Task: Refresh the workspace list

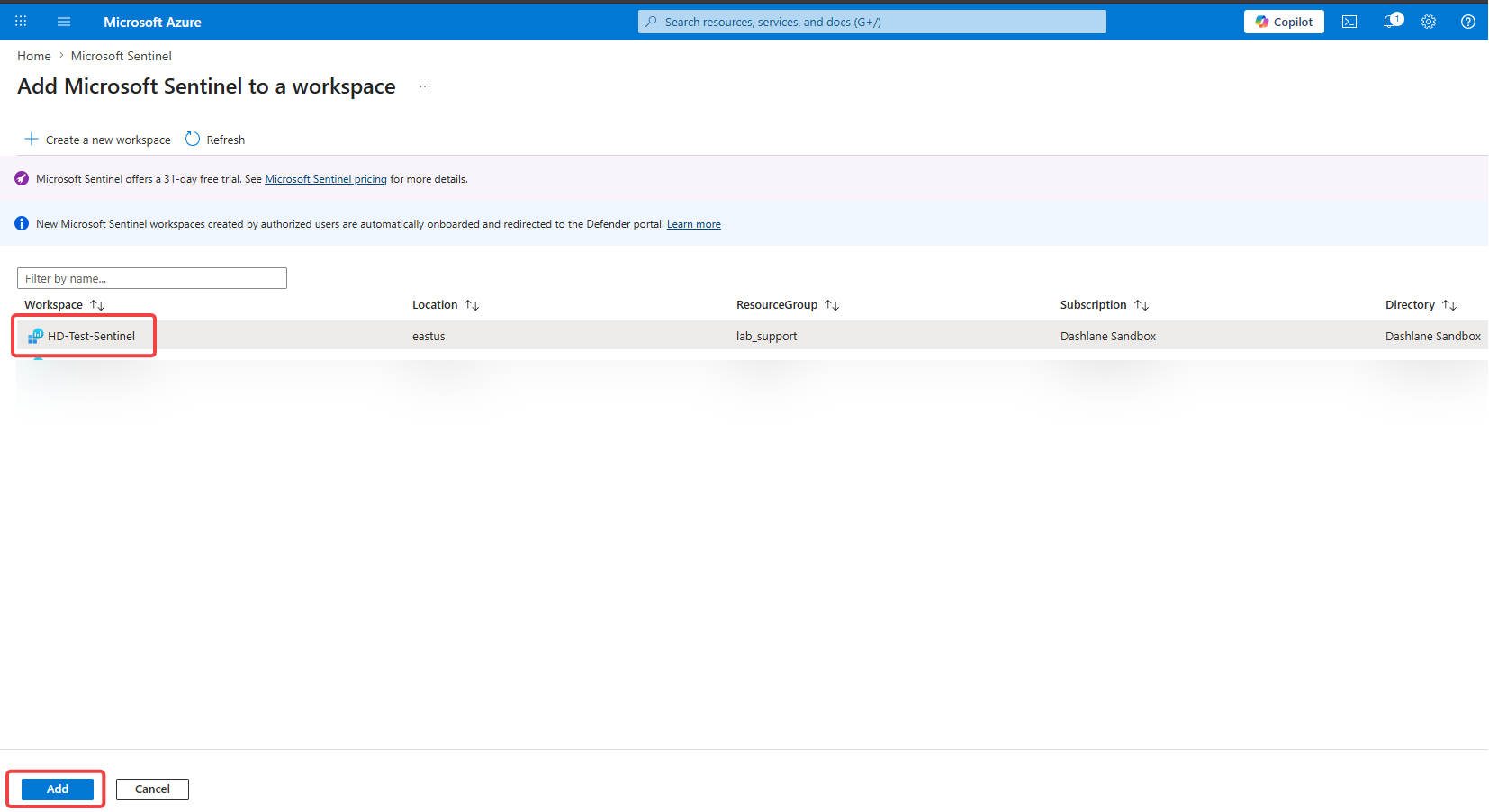Action: [x=215, y=140]
